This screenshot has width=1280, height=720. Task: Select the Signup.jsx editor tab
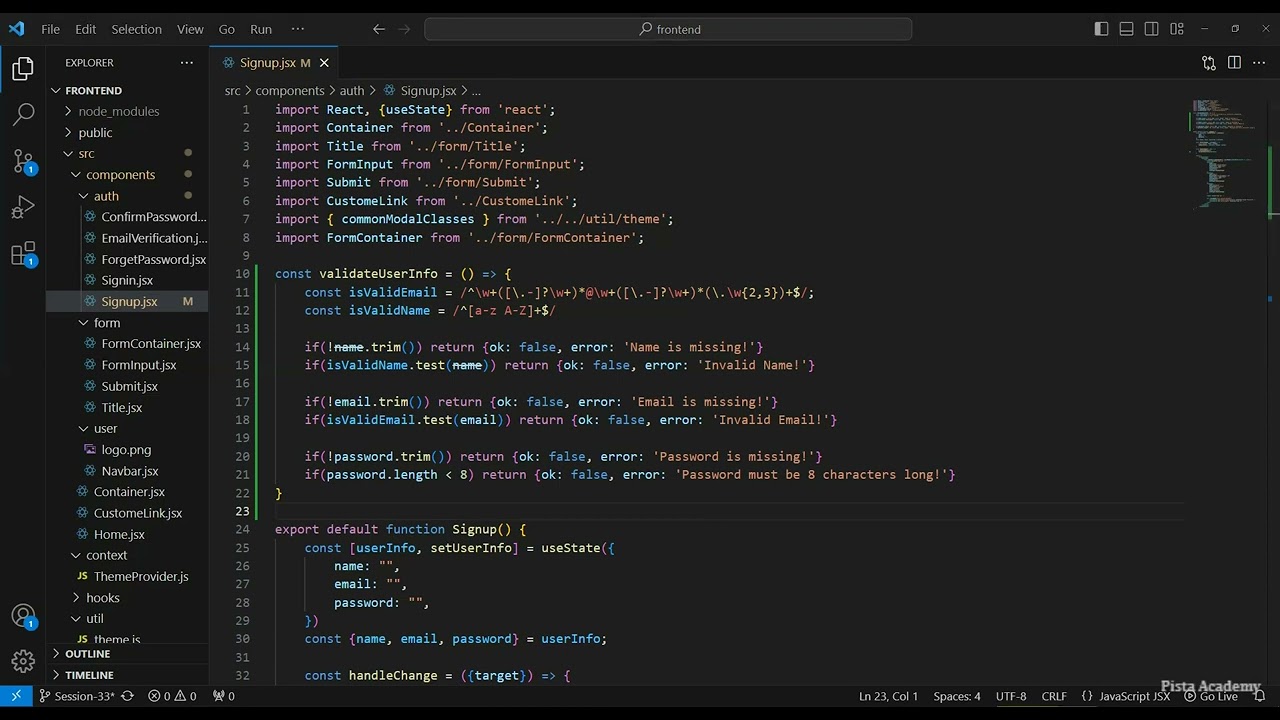pos(274,63)
